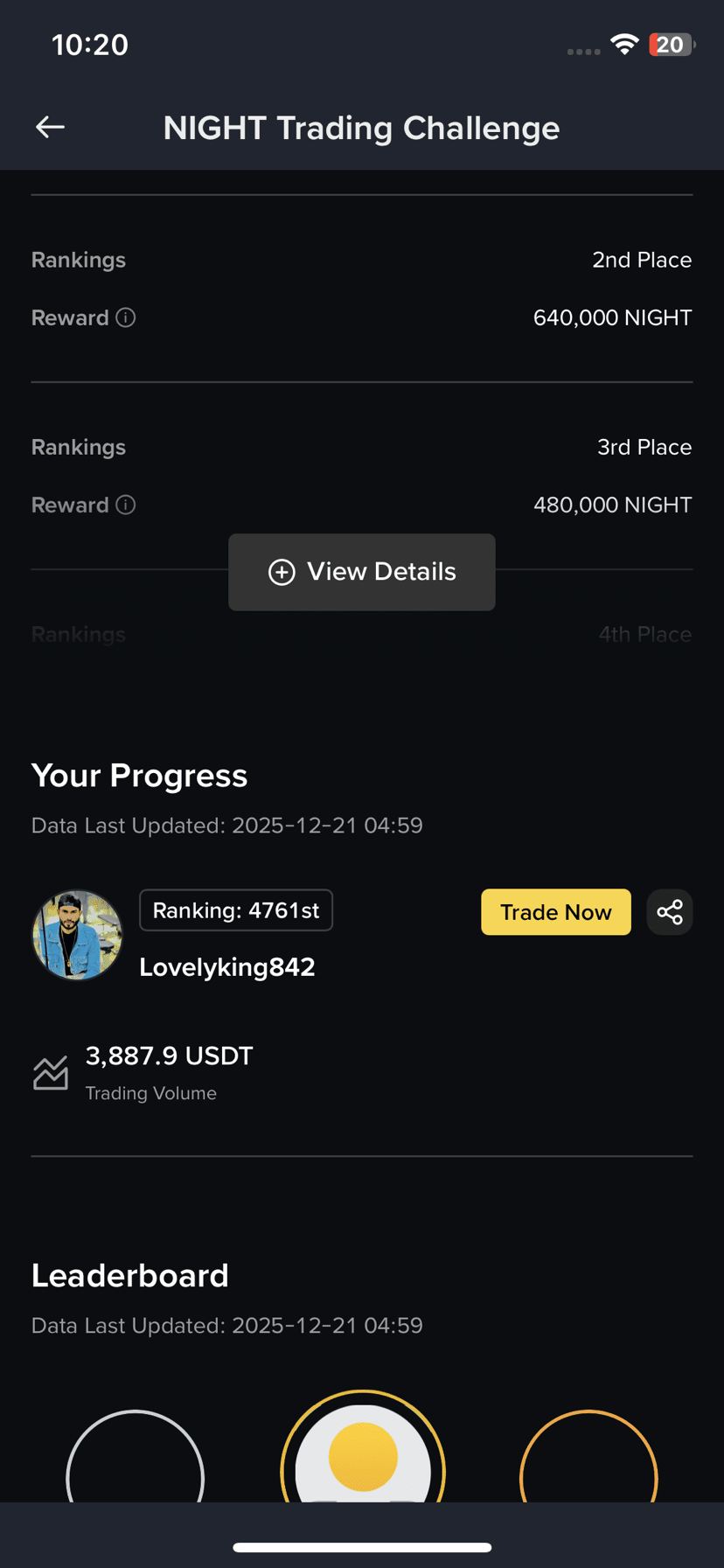Tap info icon beside 3rd Place Reward
Image resolution: width=724 pixels, height=1568 pixels.
click(x=126, y=505)
